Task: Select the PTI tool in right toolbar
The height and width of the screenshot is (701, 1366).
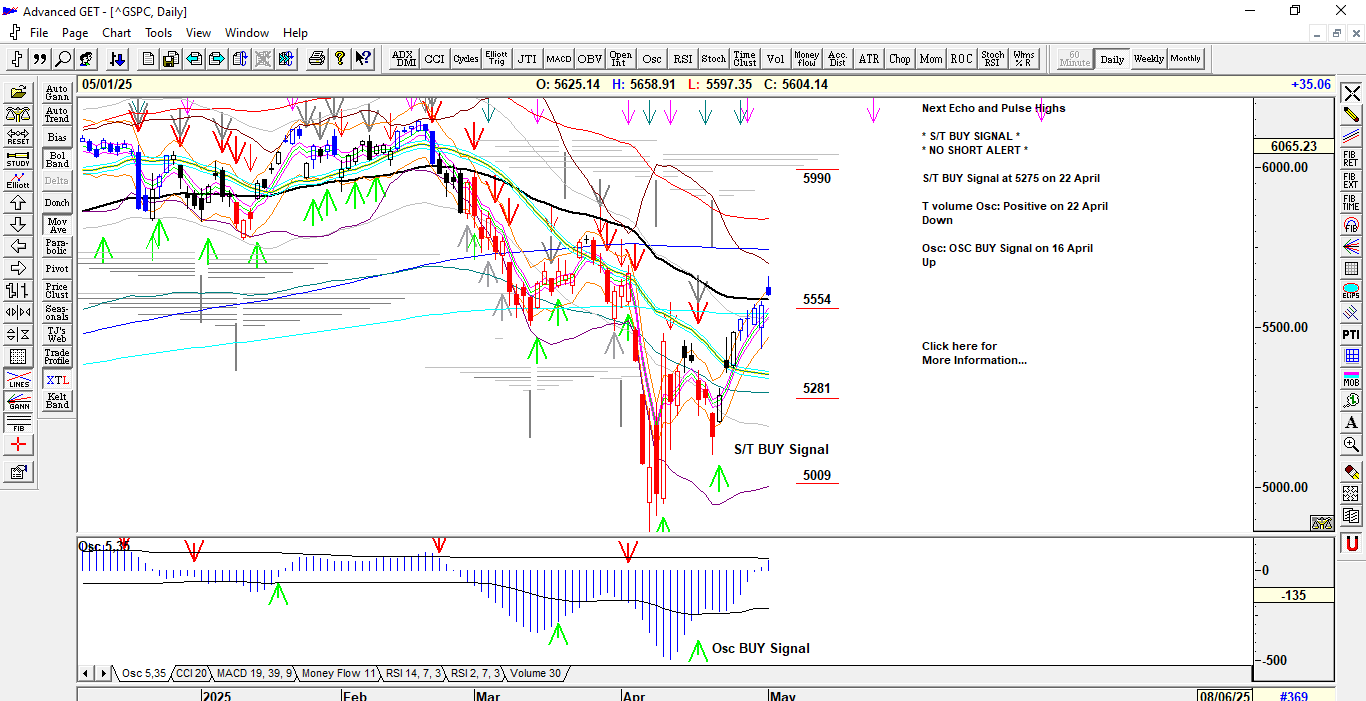Action: coord(1351,334)
